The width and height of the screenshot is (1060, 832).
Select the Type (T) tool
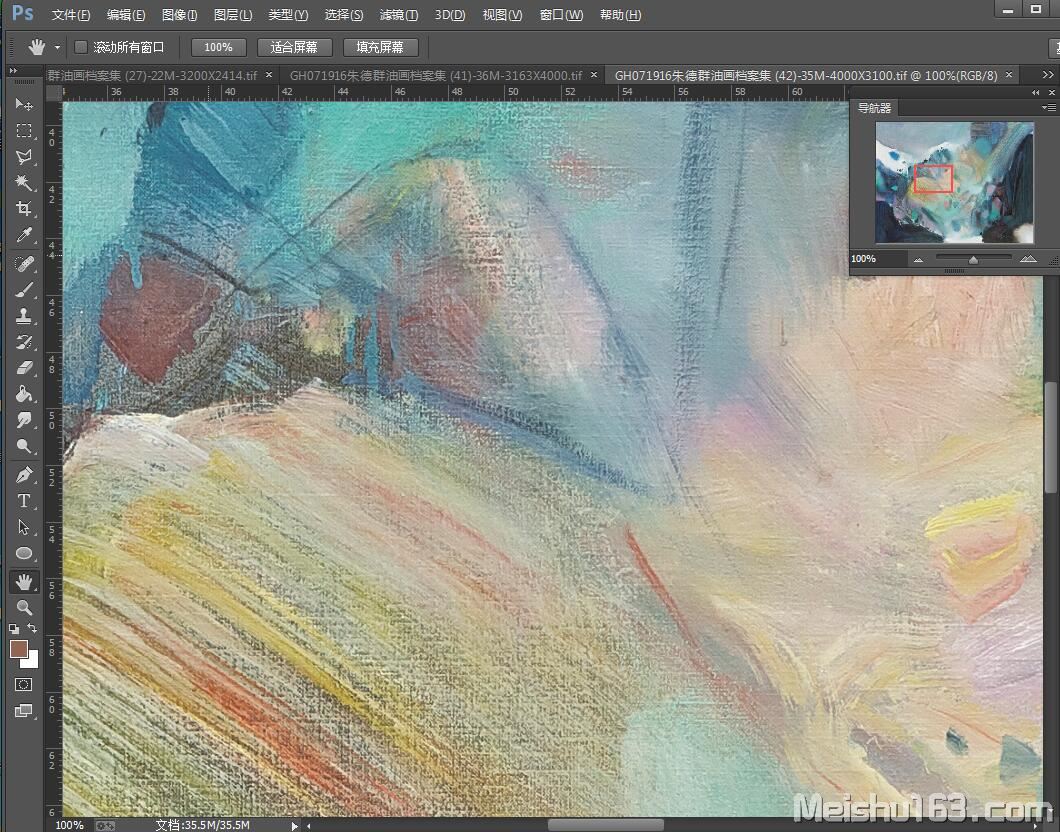(x=24, y=501)
